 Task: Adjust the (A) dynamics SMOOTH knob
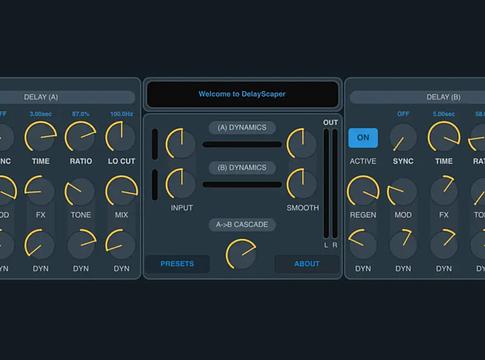[301, 144]
